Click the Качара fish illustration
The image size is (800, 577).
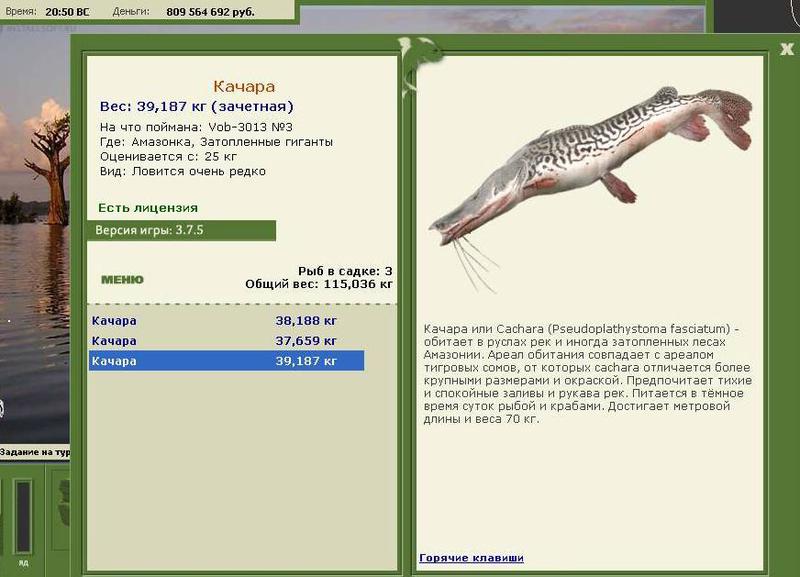tap(590, 188)
